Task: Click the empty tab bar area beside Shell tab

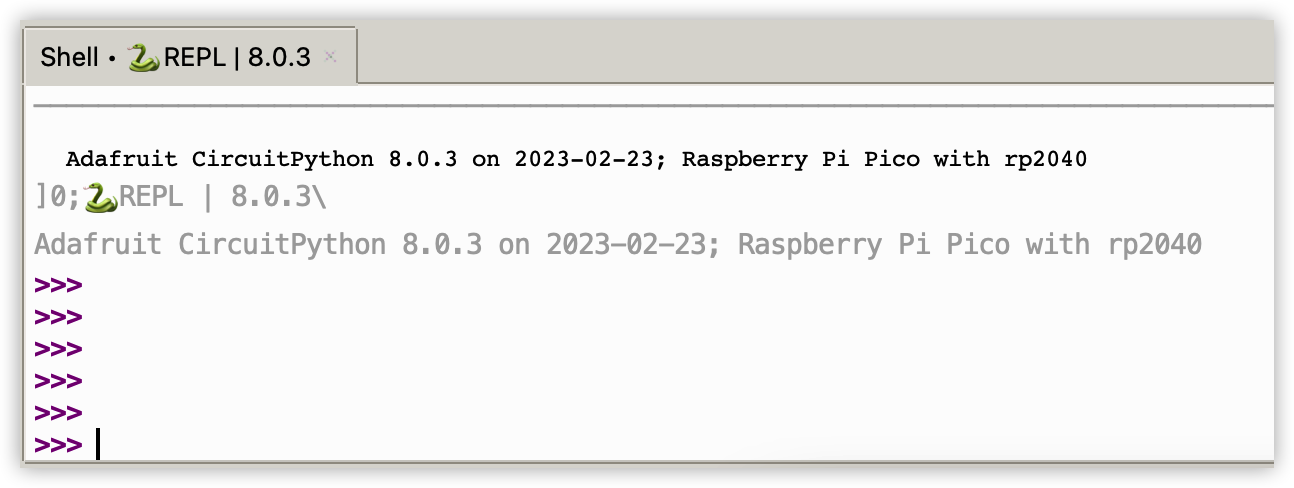Action: (815, 55)
